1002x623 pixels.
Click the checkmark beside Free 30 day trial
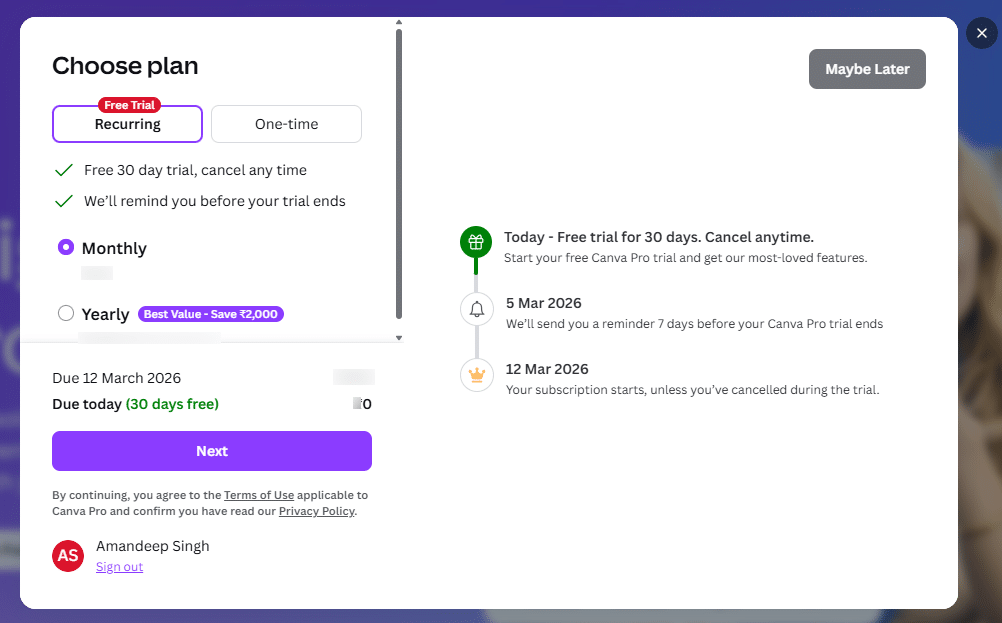(x=64, y=171)
